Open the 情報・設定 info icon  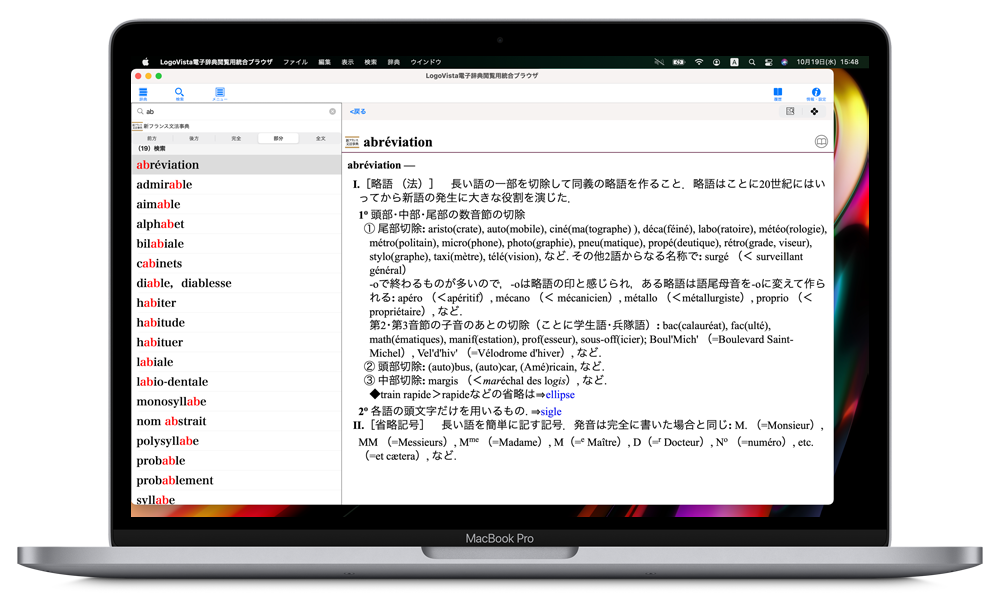click(x=816, y=94)
